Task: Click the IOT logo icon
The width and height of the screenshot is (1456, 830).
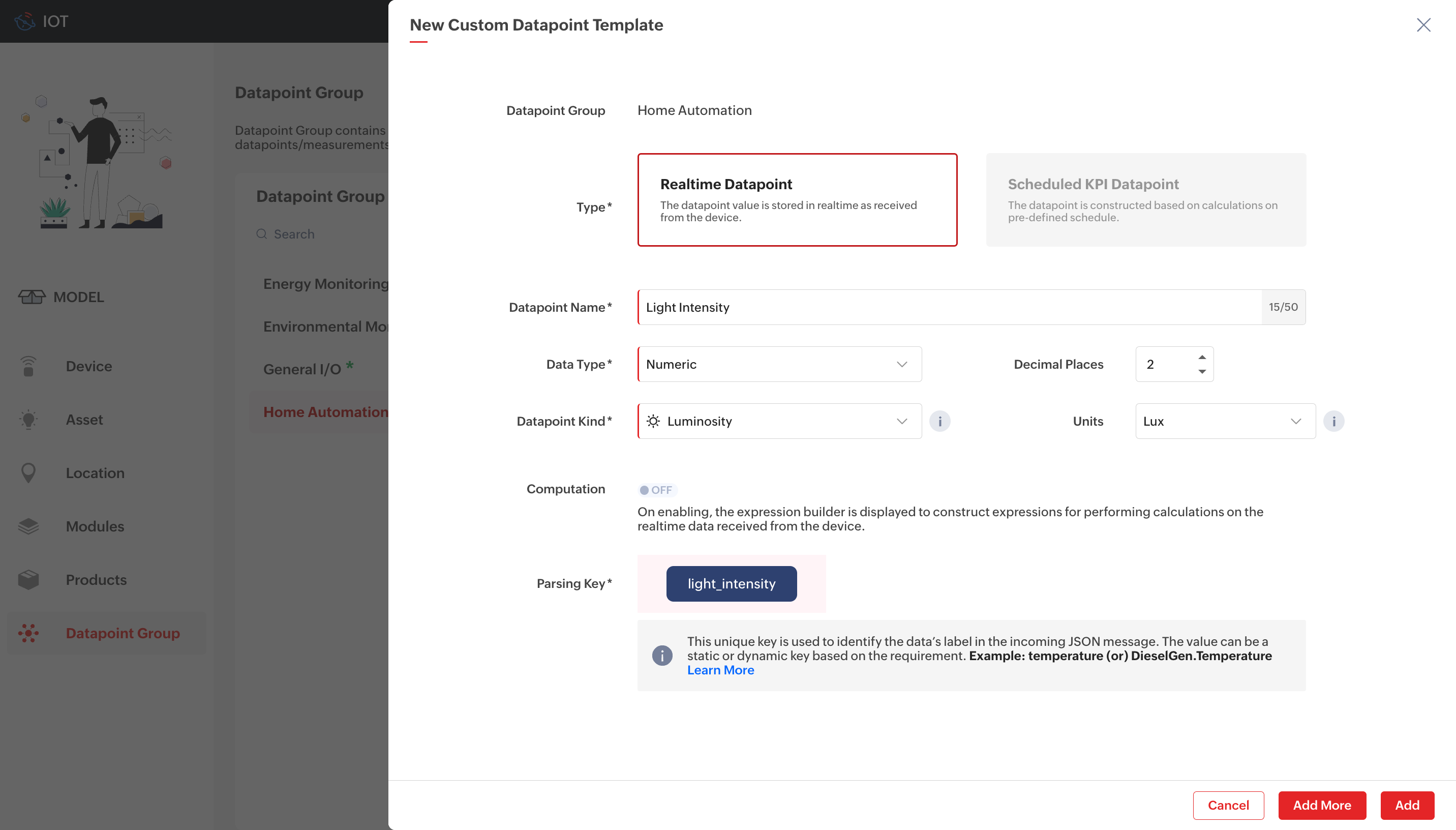Action: click(24, 22)
